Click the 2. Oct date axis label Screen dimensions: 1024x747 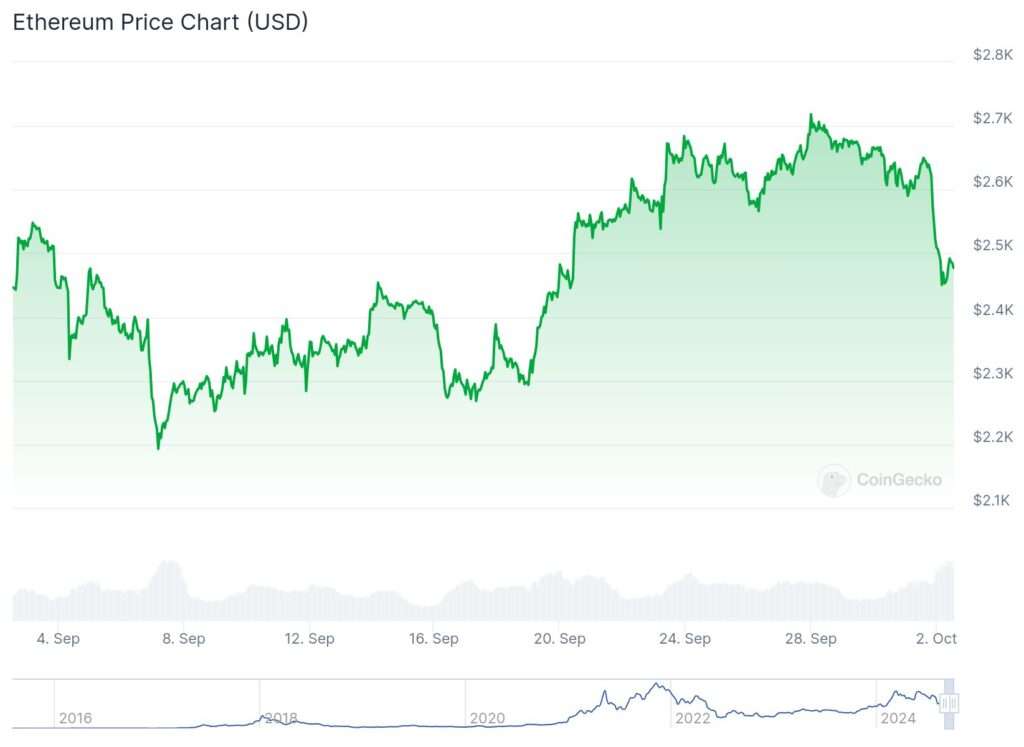936,639
